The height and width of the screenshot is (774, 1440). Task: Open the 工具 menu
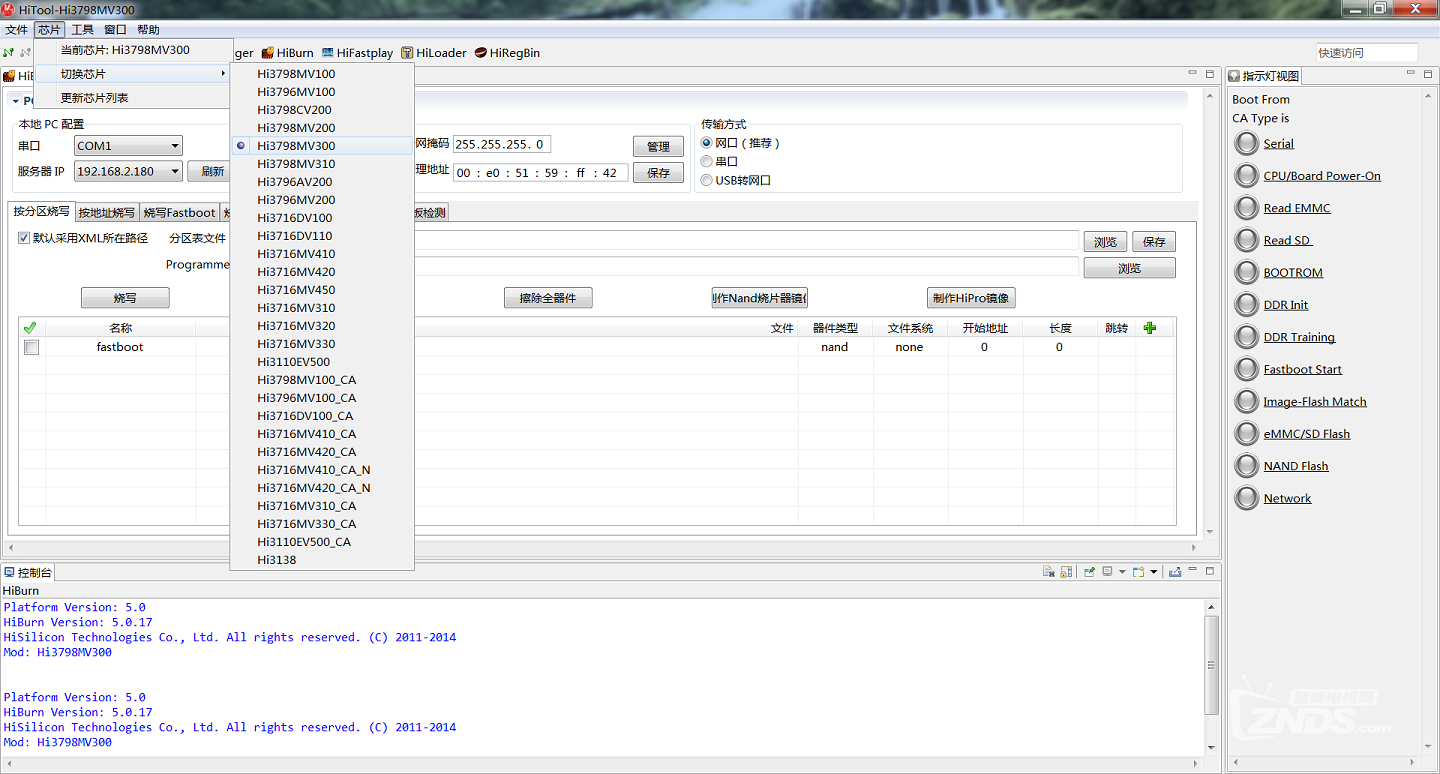tap(82, 30)
